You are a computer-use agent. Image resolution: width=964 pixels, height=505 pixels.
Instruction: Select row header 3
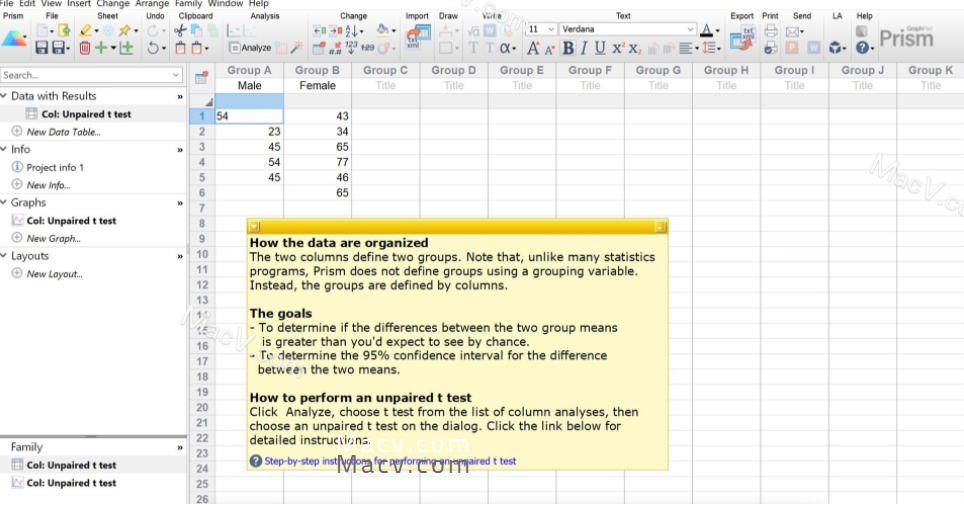(202, 146)
